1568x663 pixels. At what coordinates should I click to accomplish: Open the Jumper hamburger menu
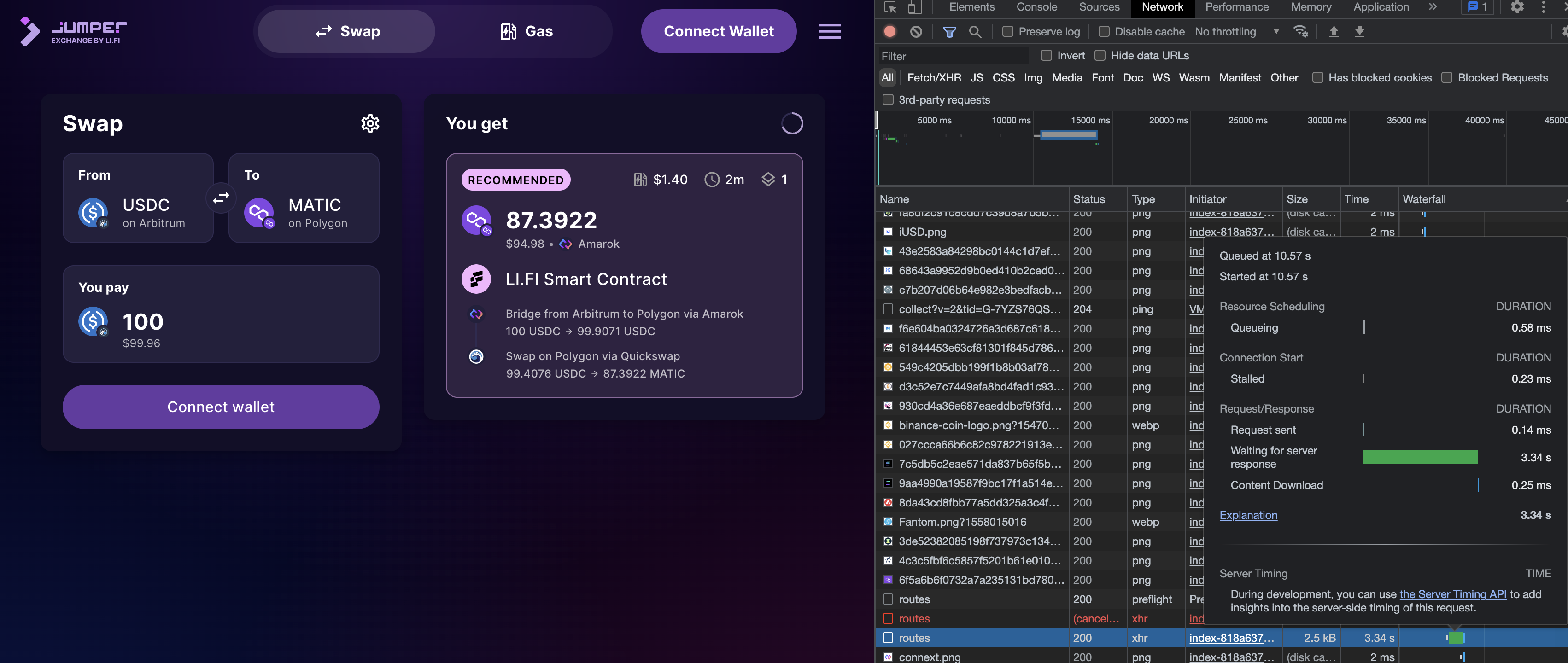[830, 31]
